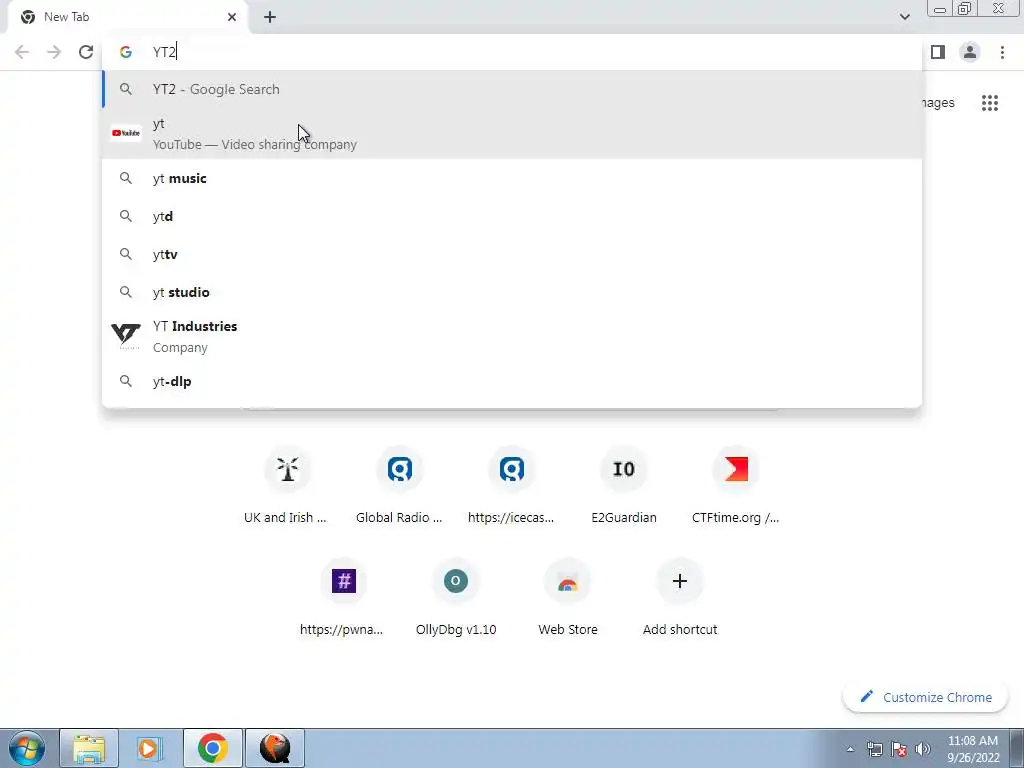Open the Images link at top right
Viewport: 1024px width, 768px height.
point(938,103)
